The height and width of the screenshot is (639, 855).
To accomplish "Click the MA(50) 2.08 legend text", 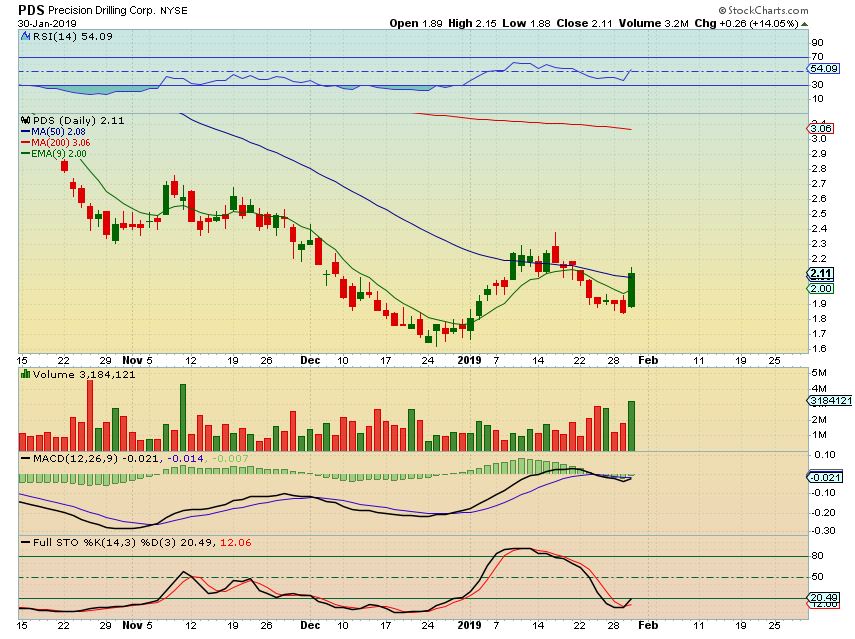I will pos(58,132).
